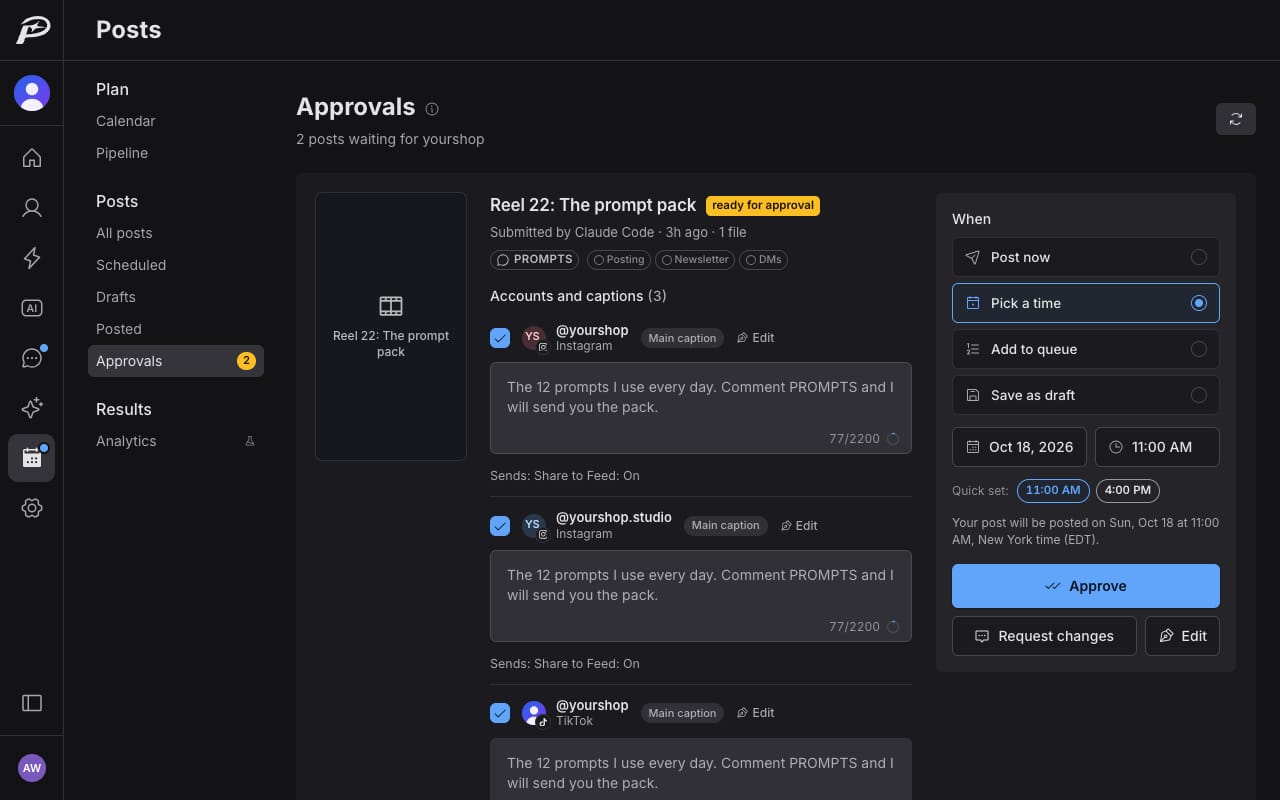Toggle the Newsletter step chip
1280x800 pixels.
pyautogui.click(x=695, y=260)
